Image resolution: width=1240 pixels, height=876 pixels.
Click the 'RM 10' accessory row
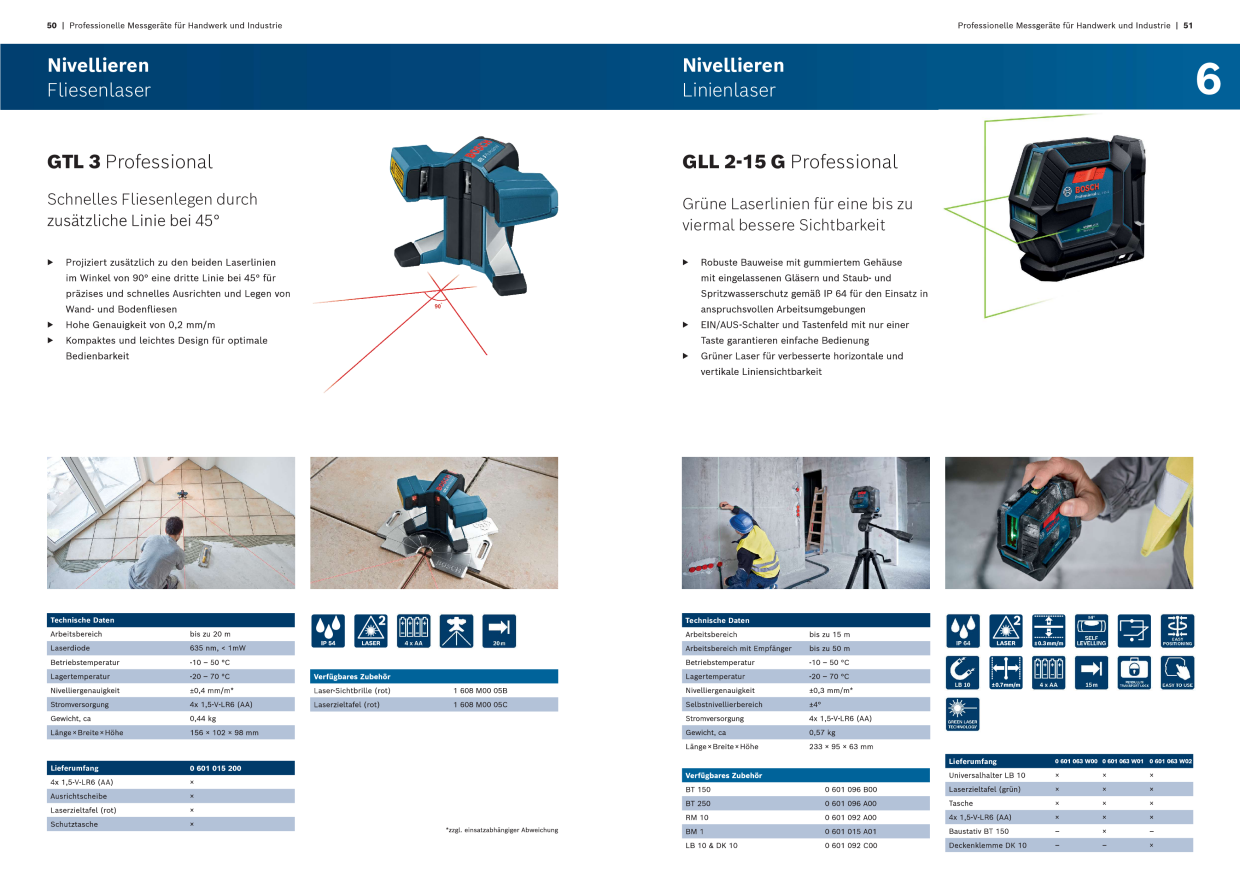click(x=806, y=817)
